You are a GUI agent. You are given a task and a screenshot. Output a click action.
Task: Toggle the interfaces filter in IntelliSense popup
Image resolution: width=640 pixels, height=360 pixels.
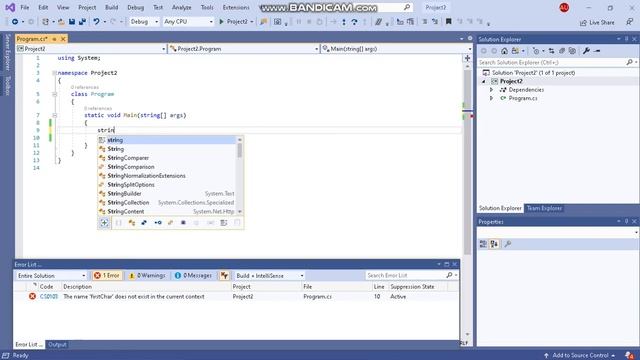(x=158, y=223)
